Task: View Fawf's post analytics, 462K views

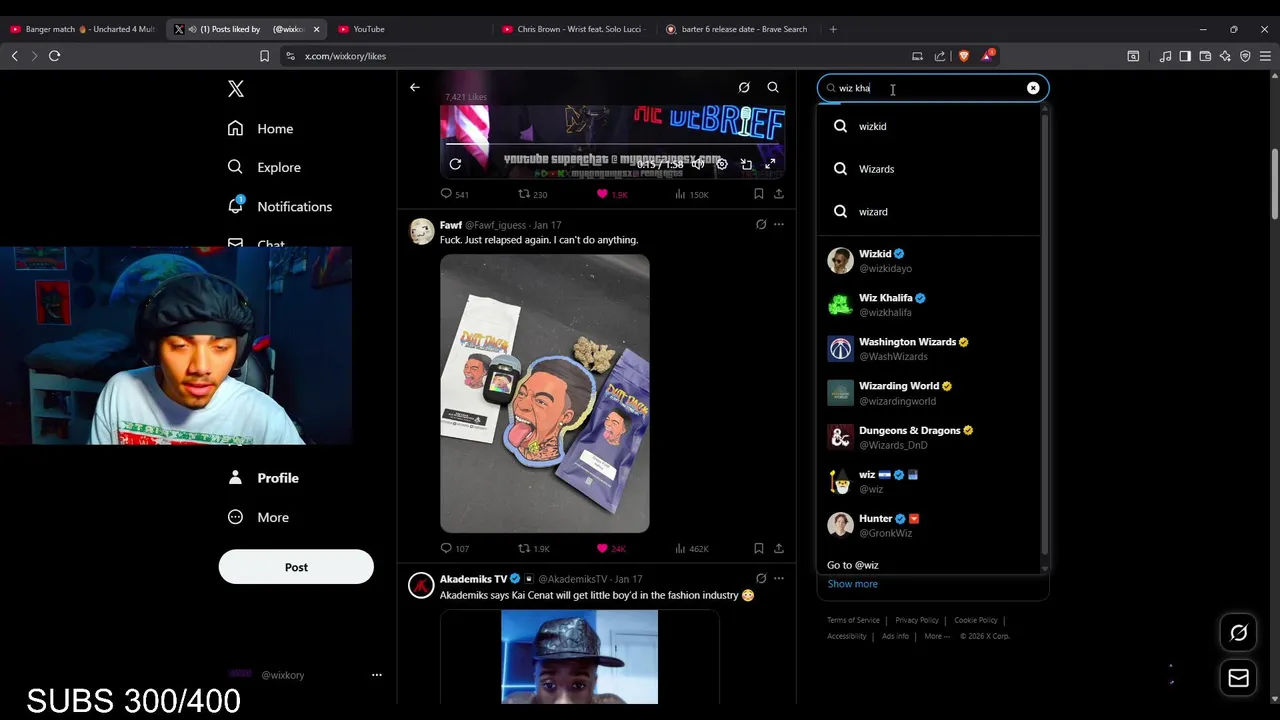Action: point(692,548)
